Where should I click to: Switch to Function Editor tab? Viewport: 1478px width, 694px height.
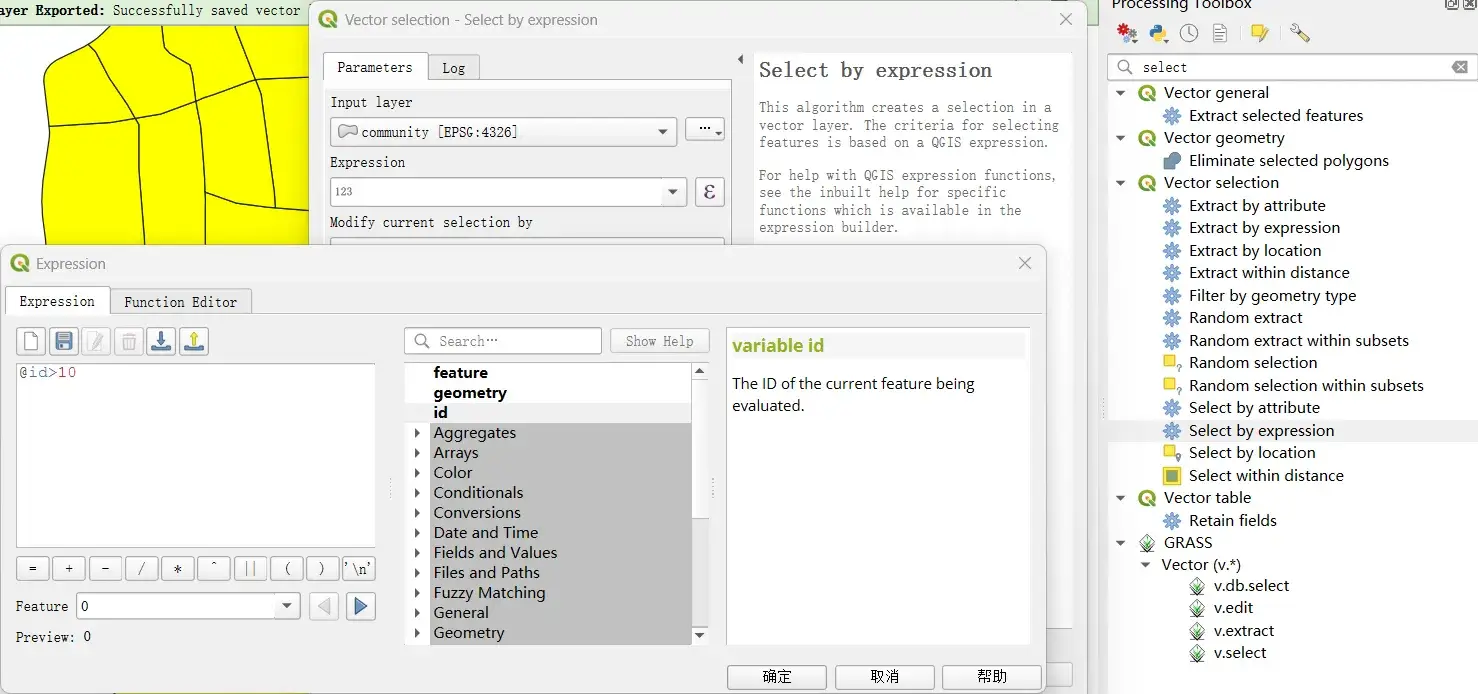180,302
